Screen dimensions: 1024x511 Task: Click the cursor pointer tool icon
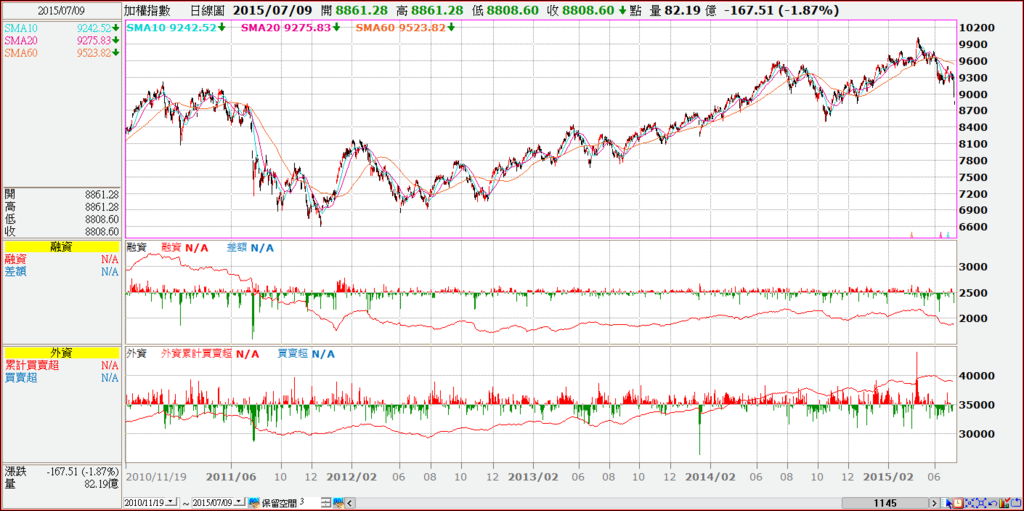coord(946,503)
